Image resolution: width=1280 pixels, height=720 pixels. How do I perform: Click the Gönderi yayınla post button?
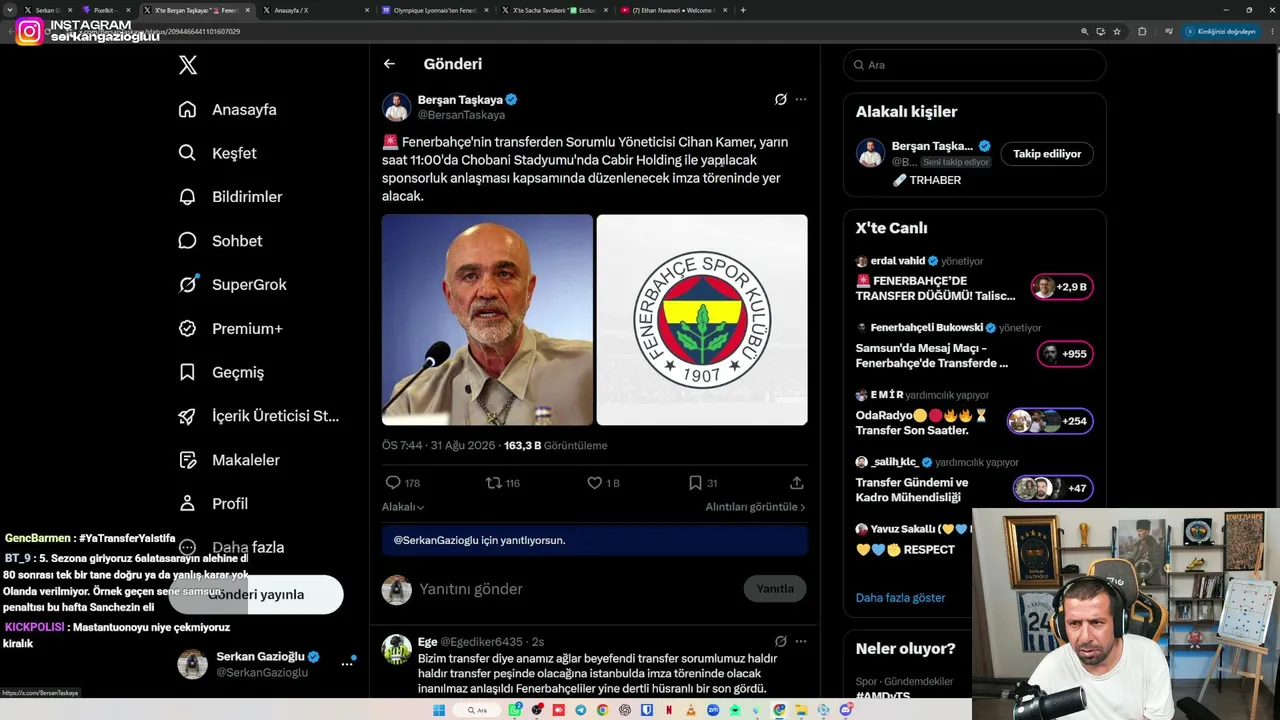point(256,594)
